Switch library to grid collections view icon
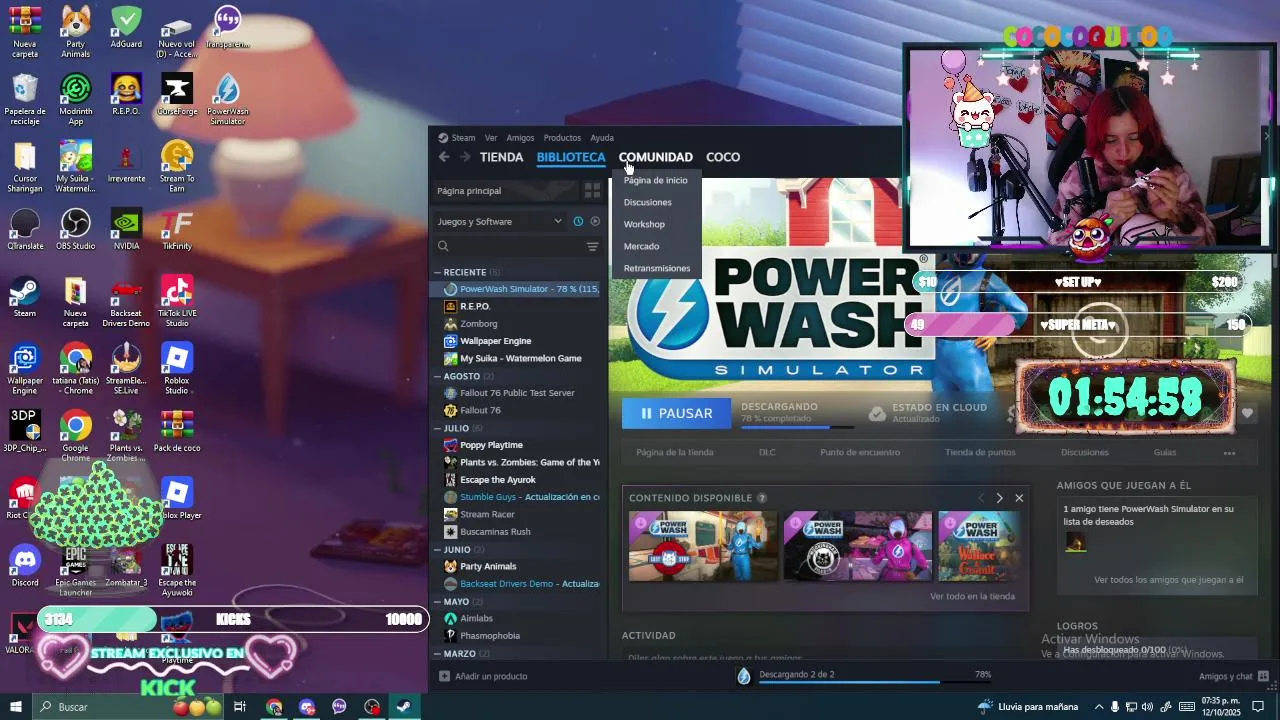This screenshot has width=1280, height=720. (x=592, y=190)
